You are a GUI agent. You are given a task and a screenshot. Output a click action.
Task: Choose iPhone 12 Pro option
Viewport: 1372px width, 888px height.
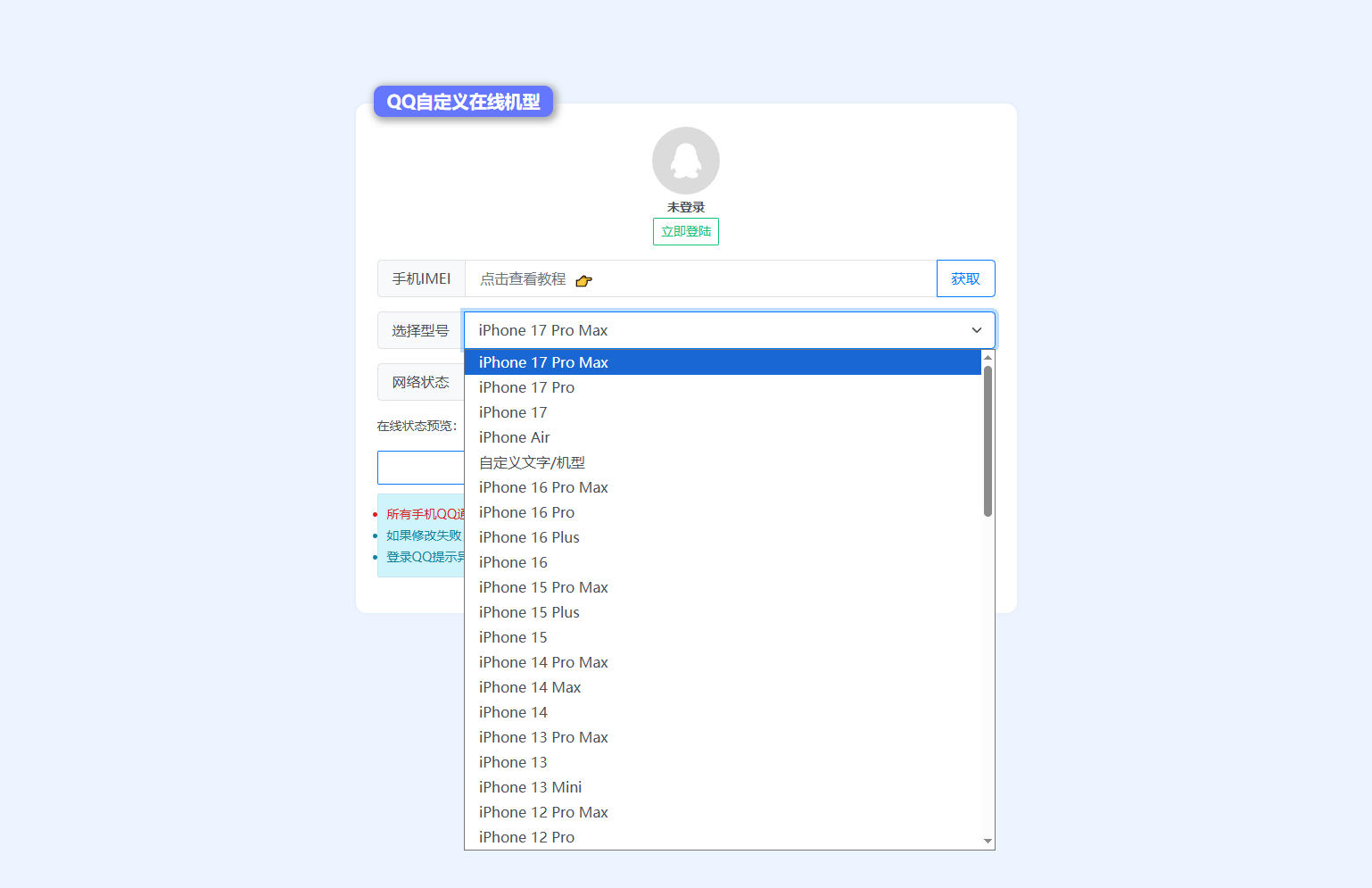723,837
